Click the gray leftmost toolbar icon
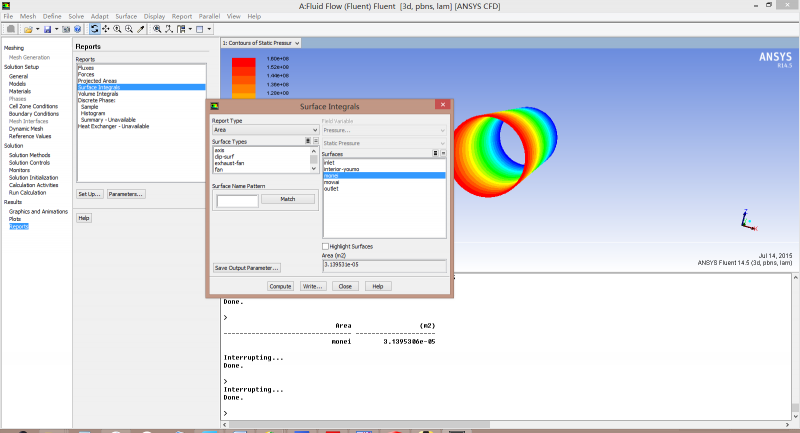The image size is (800, 433). [x=11, y=30]
